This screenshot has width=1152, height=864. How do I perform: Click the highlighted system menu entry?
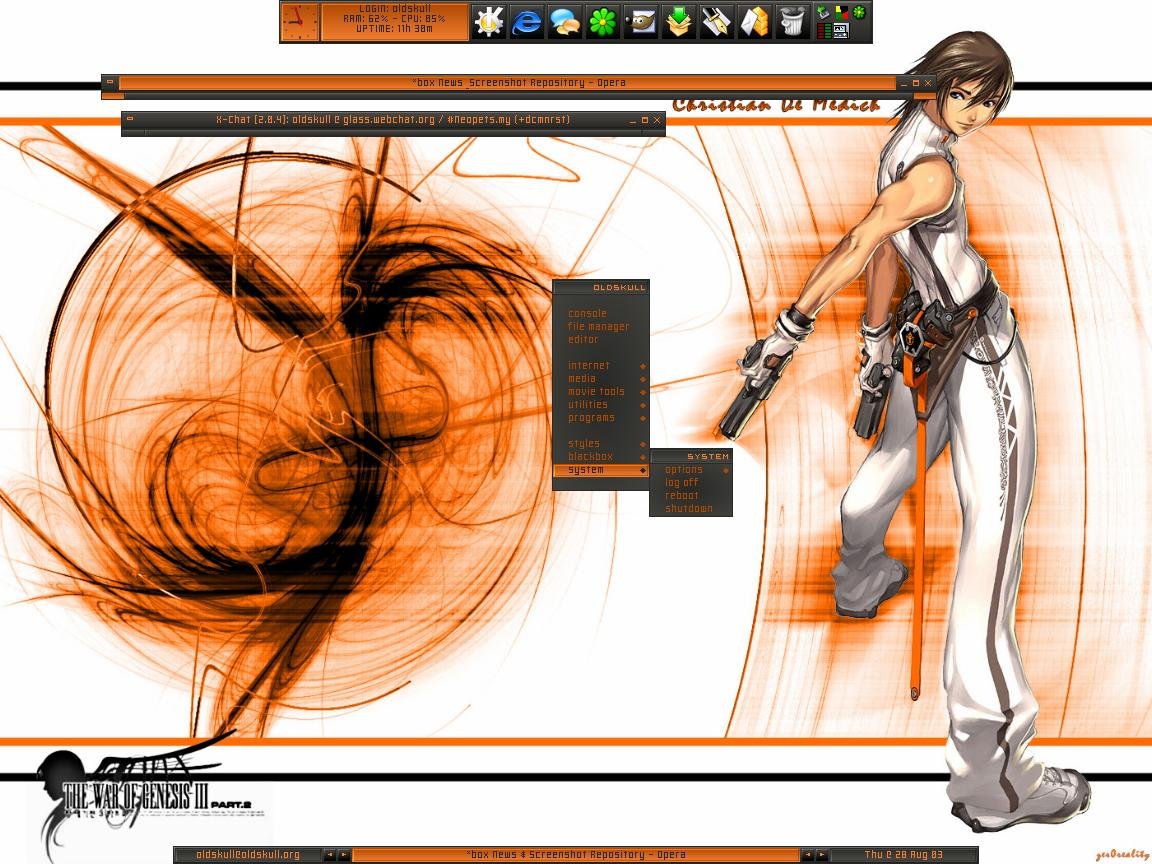coord(601,470)
